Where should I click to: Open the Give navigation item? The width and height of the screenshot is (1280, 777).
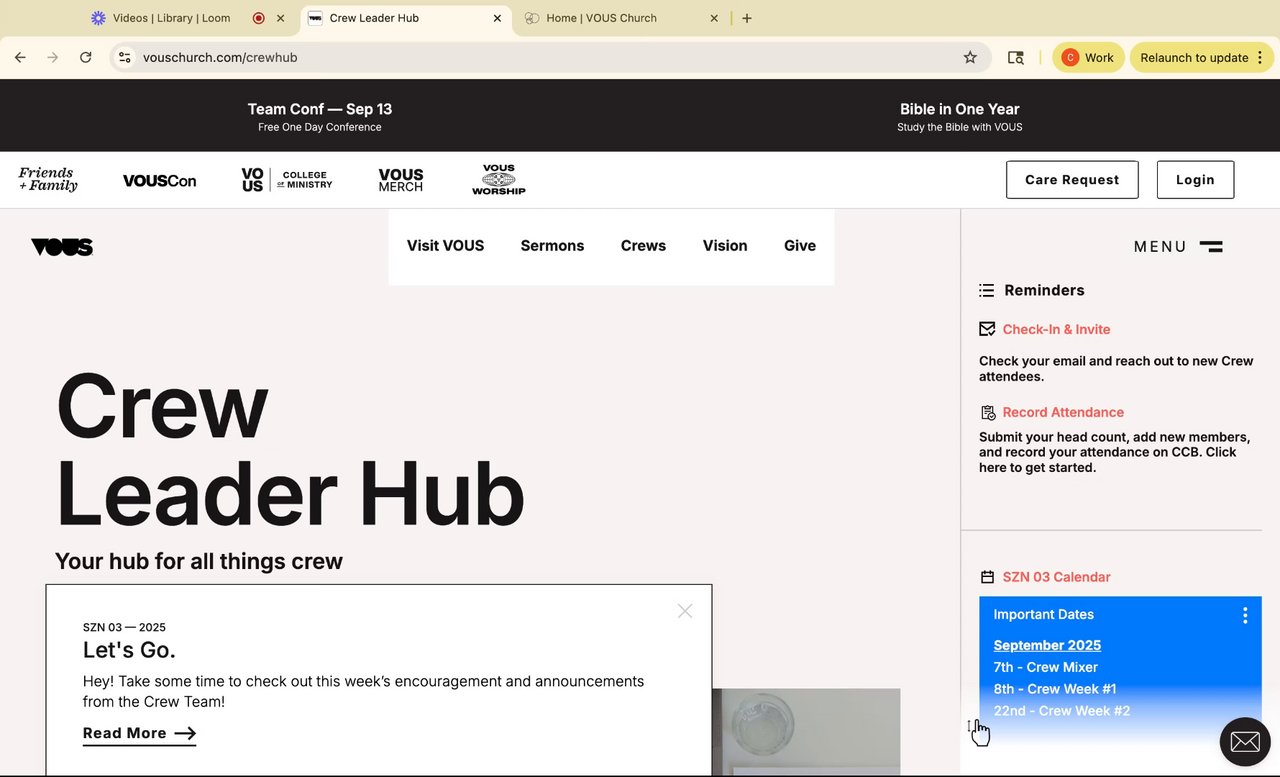(x=800, y=246)
